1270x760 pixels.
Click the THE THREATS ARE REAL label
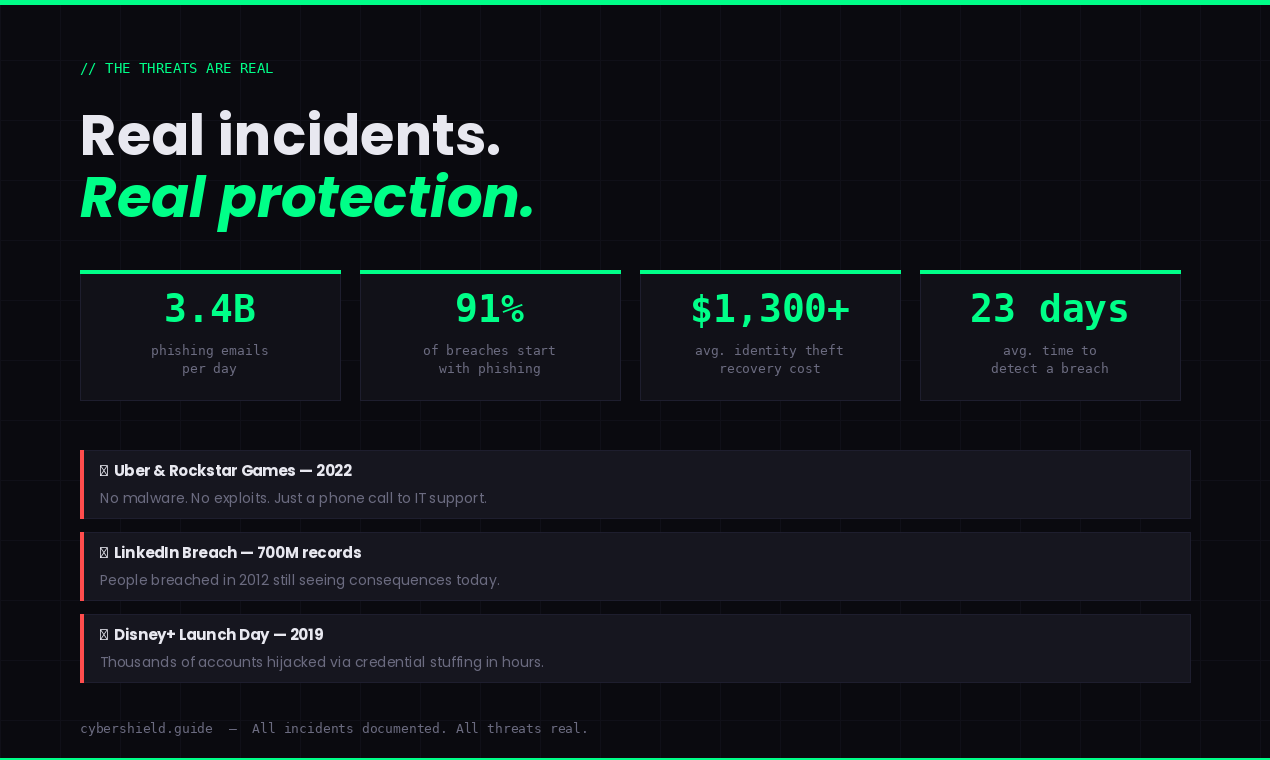coord(176,68)
